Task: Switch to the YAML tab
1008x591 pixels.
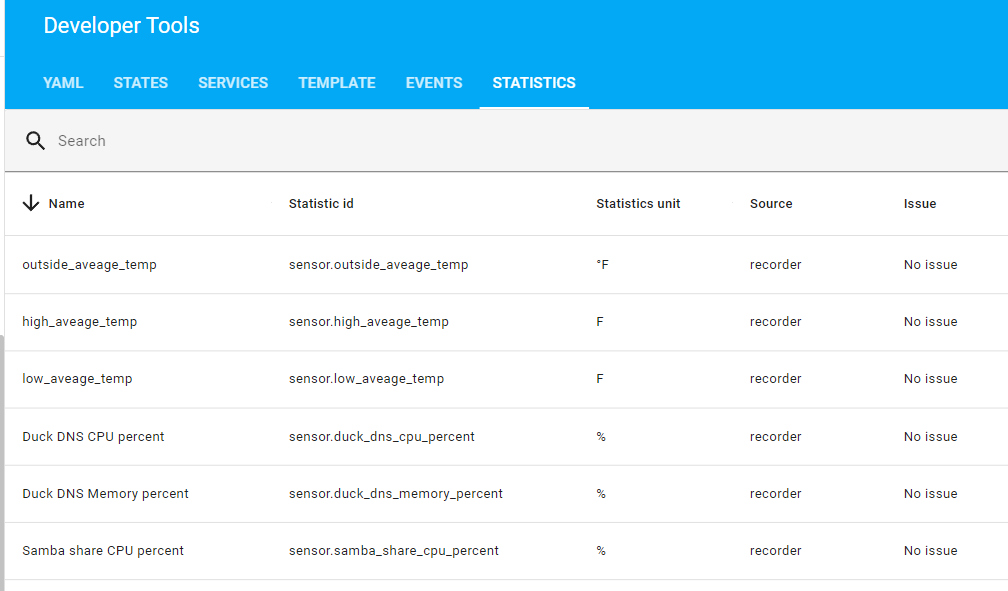Action: pos(63,83)
